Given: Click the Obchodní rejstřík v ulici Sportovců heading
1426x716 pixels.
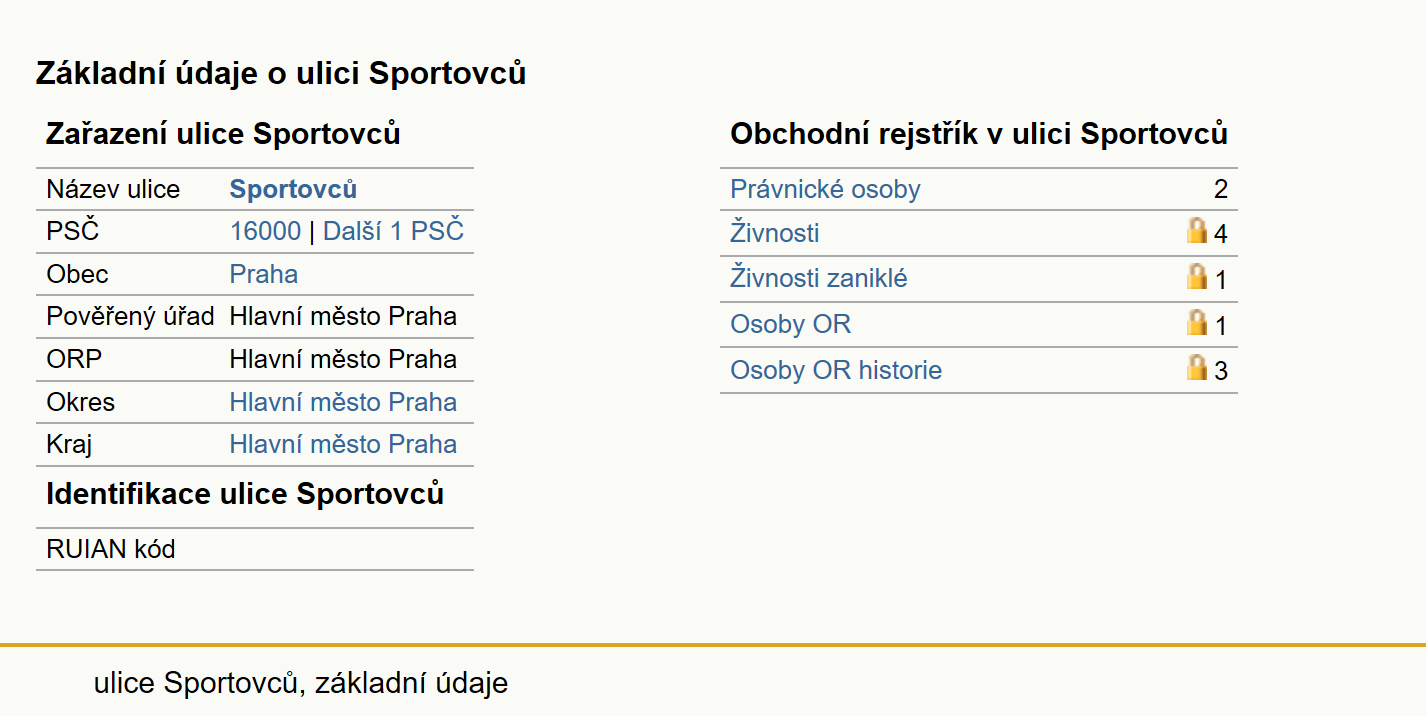Looking at the screenshot, I should pyautogui.click(x=979, y=133).
